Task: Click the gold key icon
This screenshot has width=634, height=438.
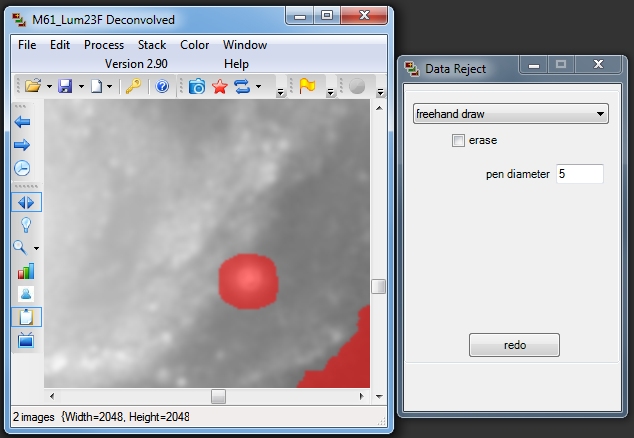Action: click(133, 86)
